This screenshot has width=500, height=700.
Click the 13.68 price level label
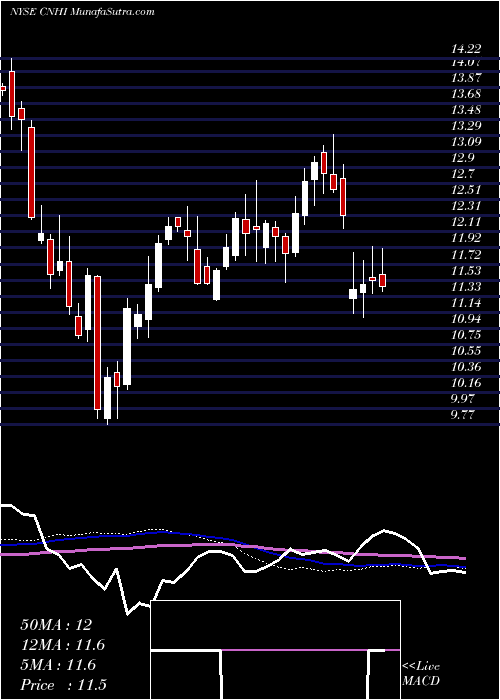[x=466, y=94]
